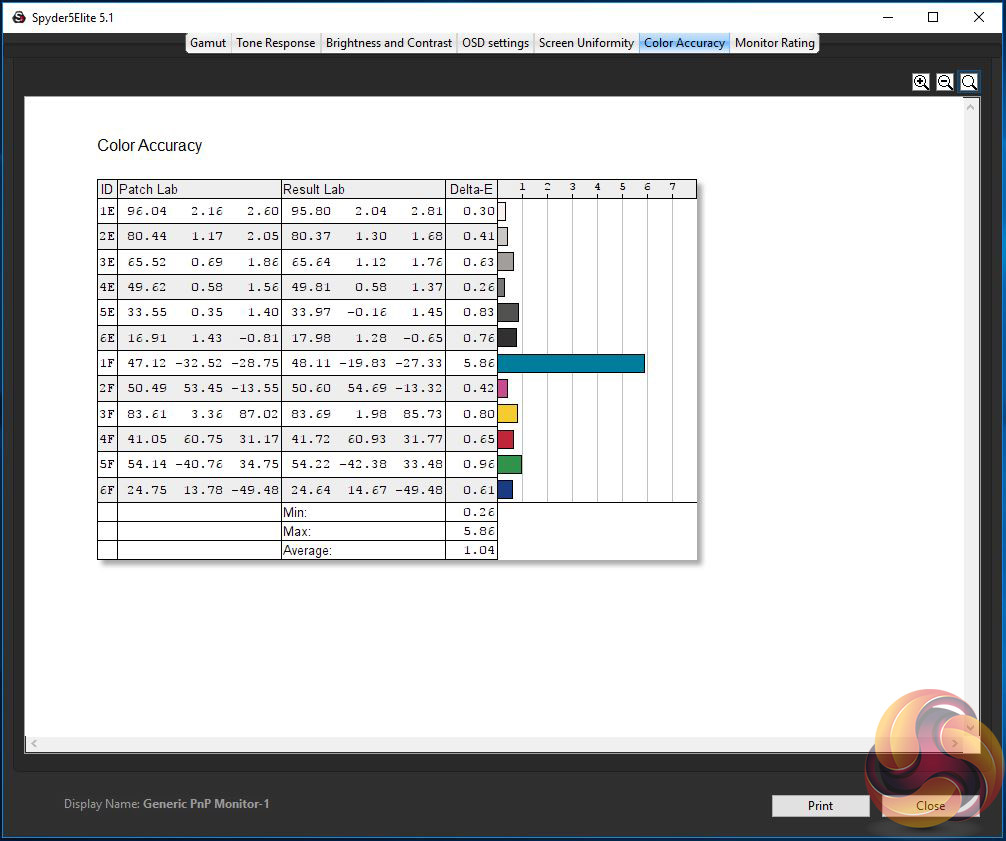Click the Spyder5Elite logo in title bar
This screenshot has width=1006, height=841.
[19, 17]
